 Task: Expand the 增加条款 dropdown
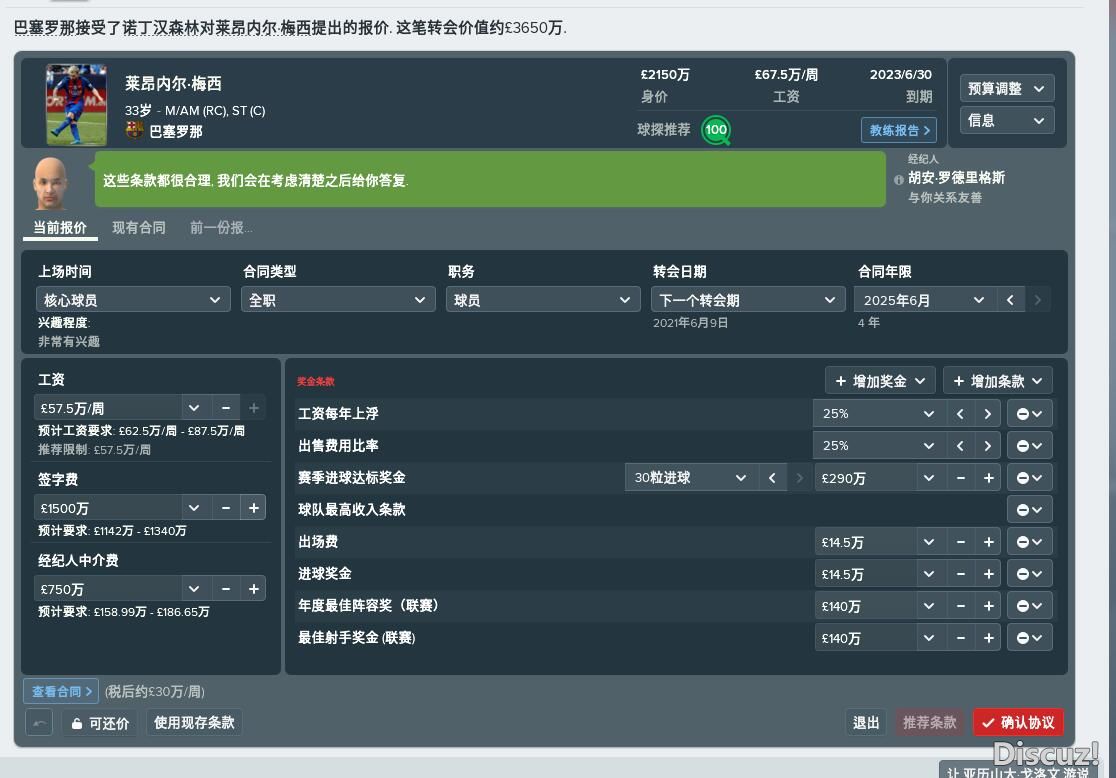[998, 381]
